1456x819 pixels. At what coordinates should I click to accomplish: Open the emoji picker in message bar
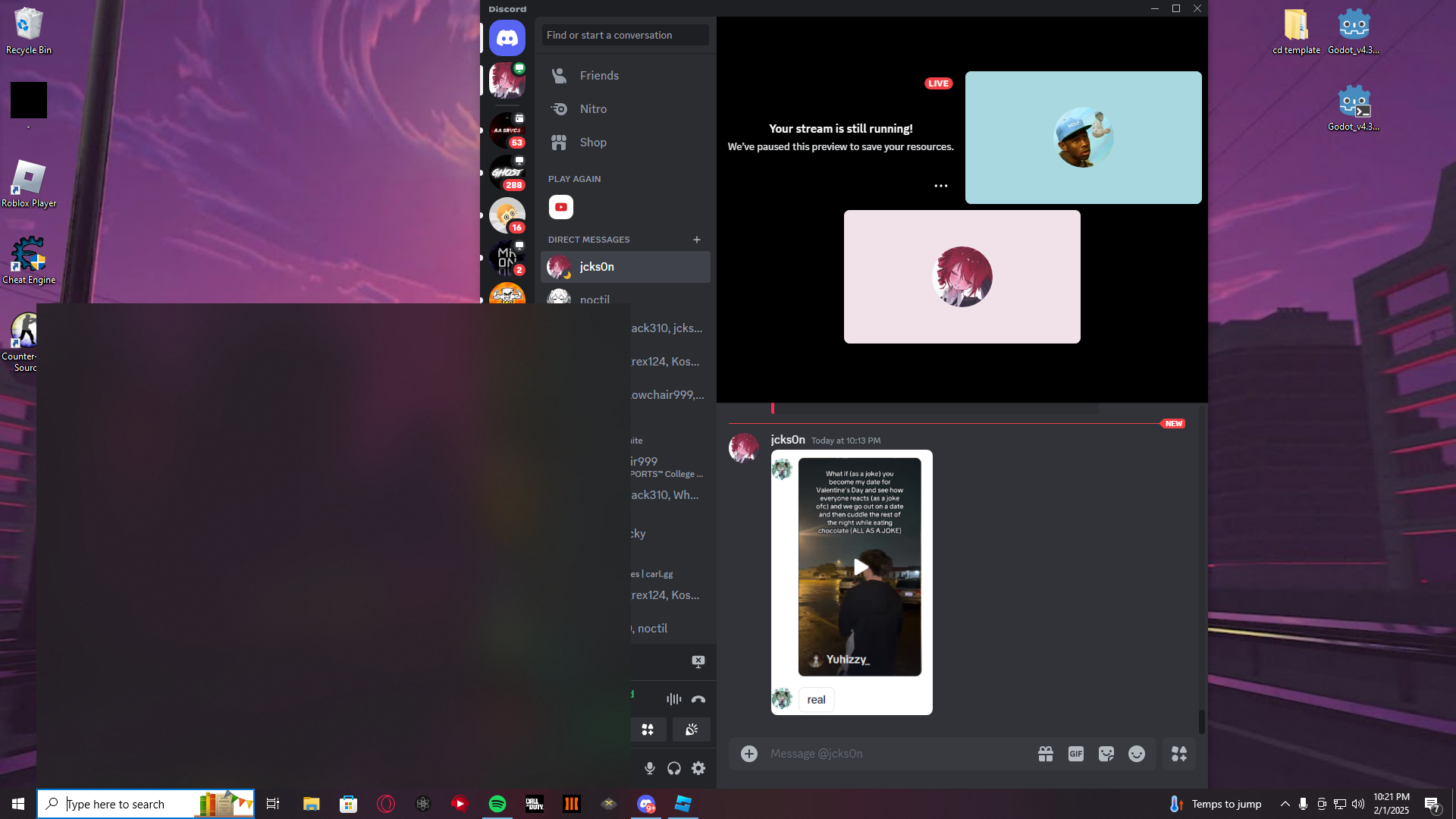(1137, 754)
